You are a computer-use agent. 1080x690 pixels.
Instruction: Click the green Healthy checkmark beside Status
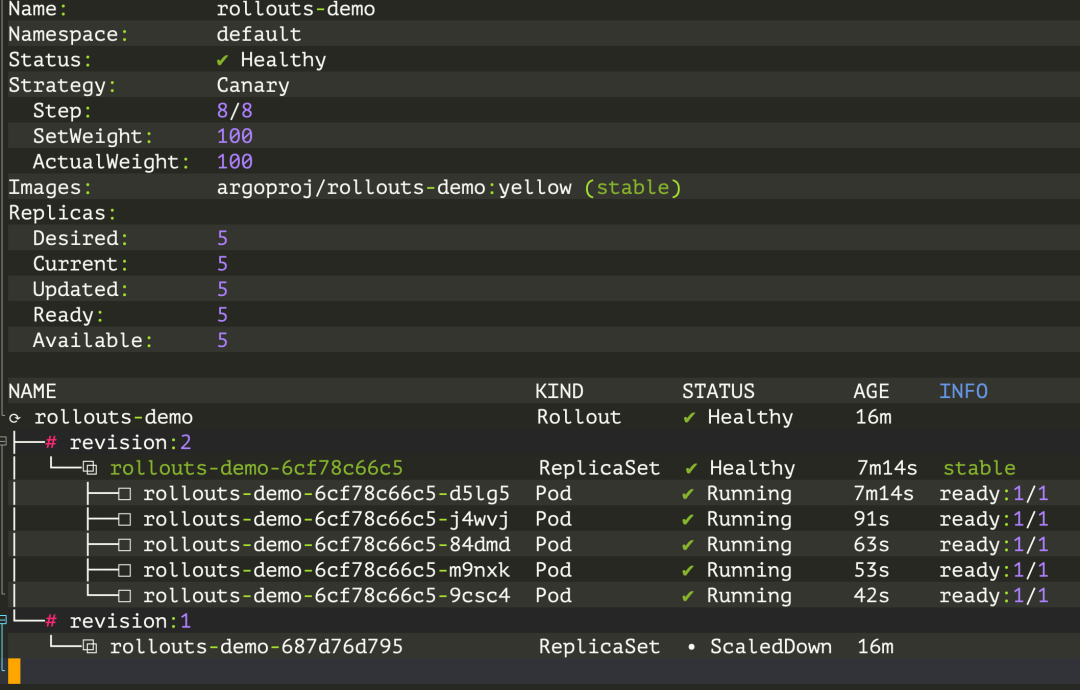click(x=222, y=61)
